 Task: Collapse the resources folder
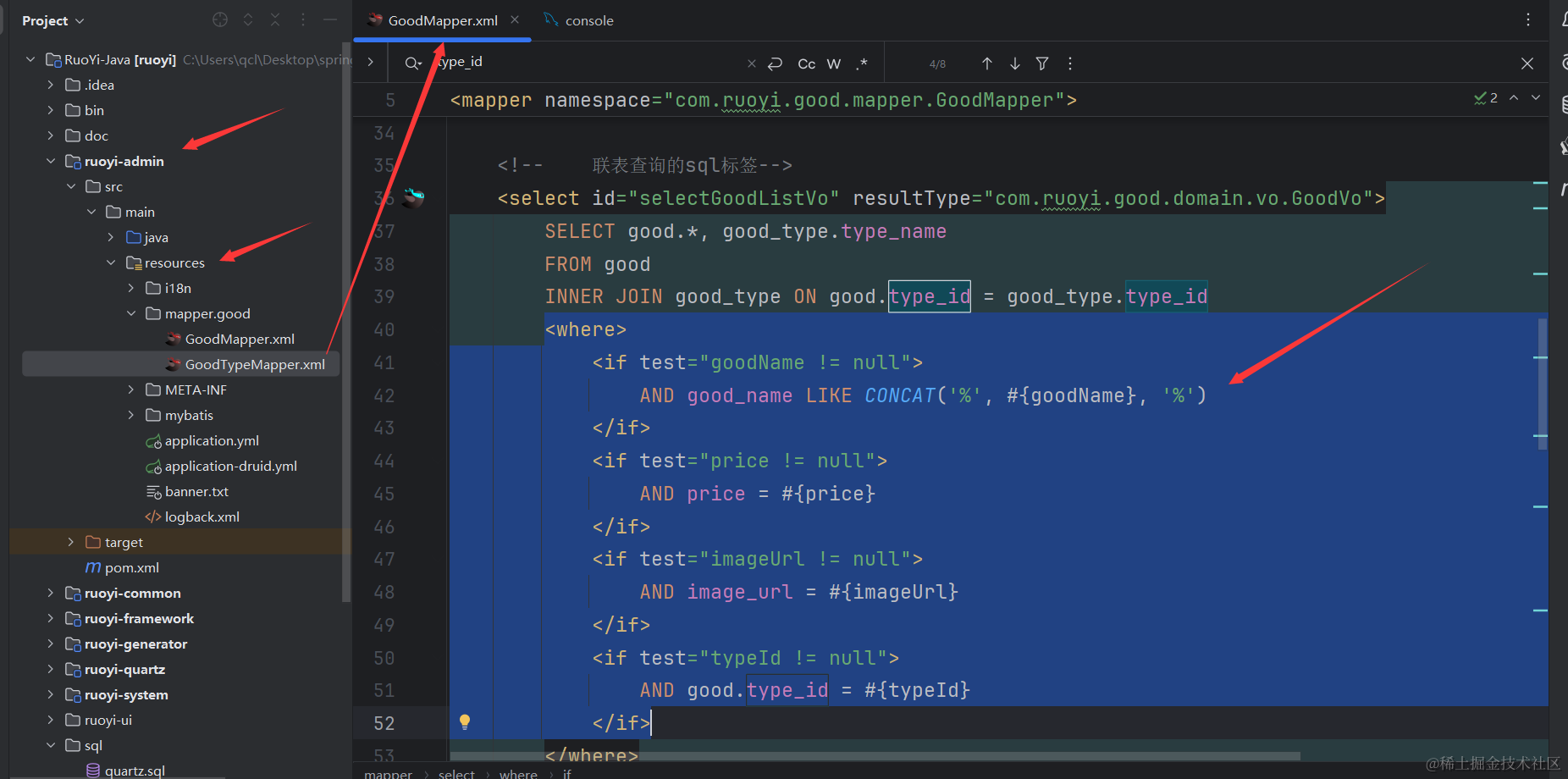[x=111, y=262]
